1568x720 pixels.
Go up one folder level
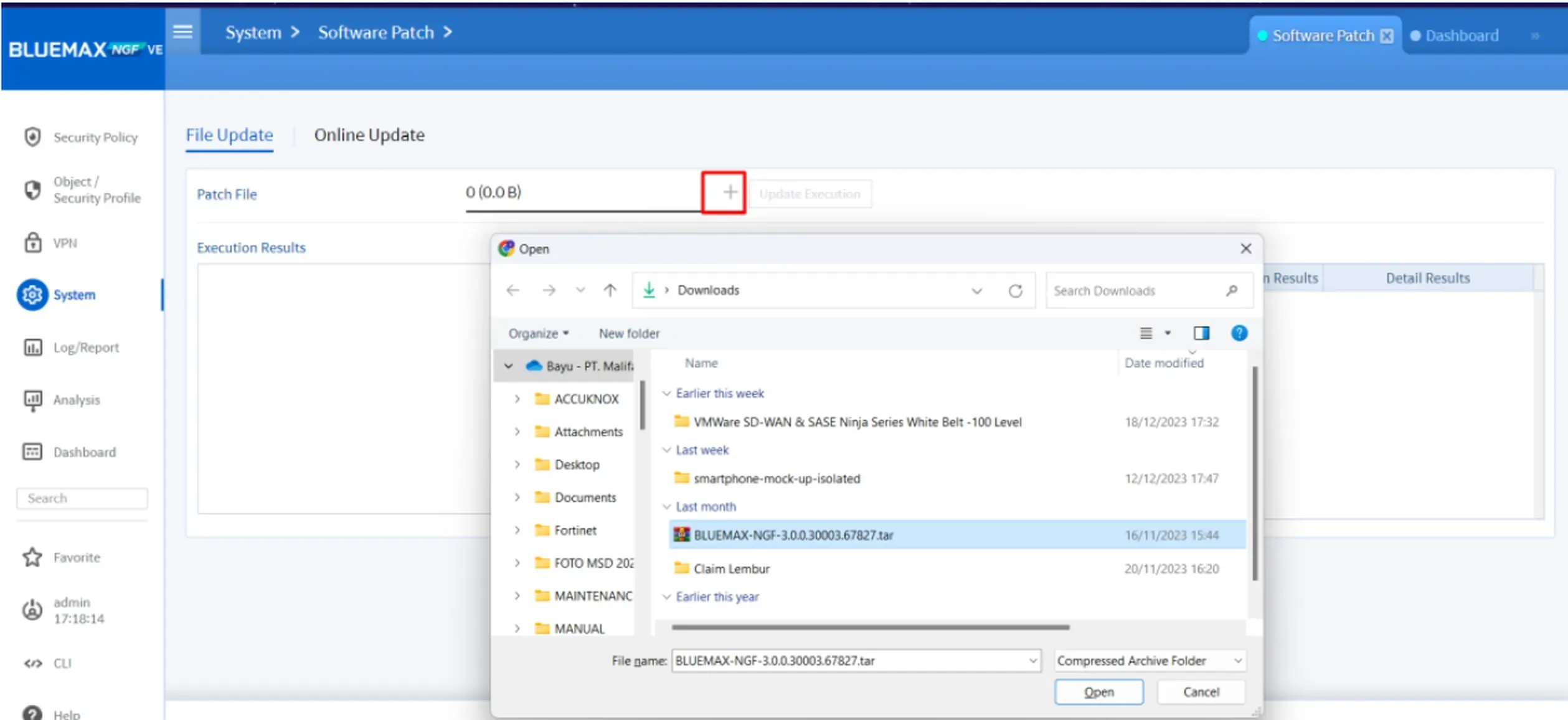pos(610,290)
